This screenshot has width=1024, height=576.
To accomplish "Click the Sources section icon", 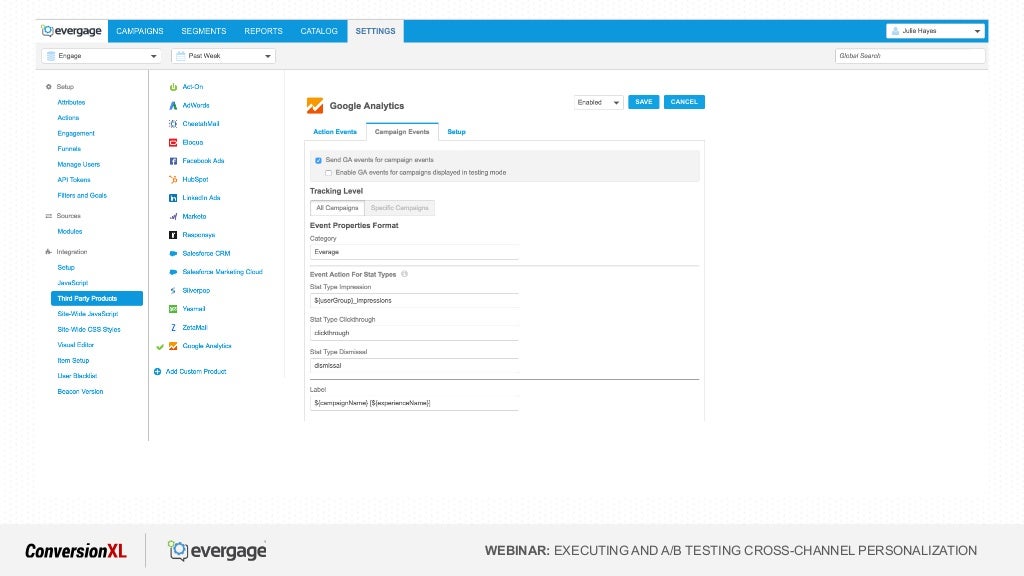I will (48, 216).
